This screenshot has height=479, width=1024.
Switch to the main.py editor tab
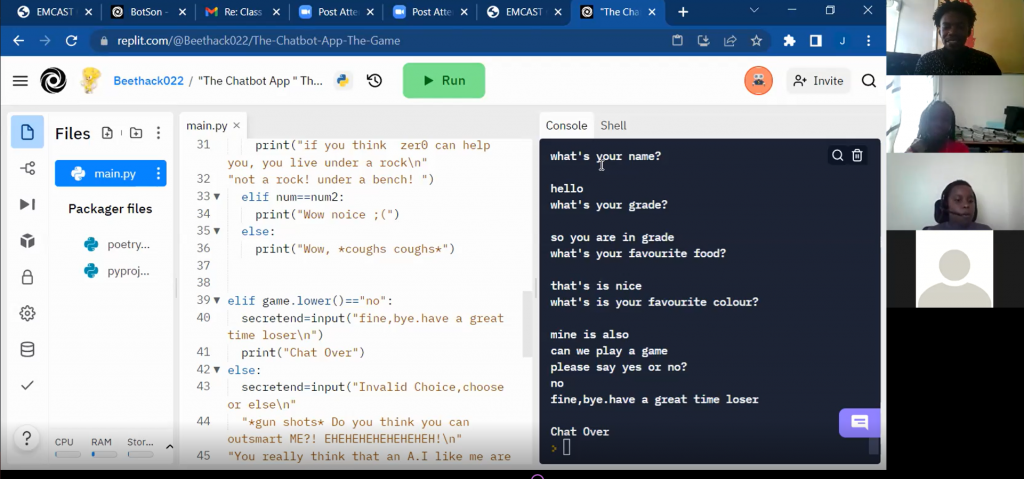pyautogui.click(x=206, y=125)
